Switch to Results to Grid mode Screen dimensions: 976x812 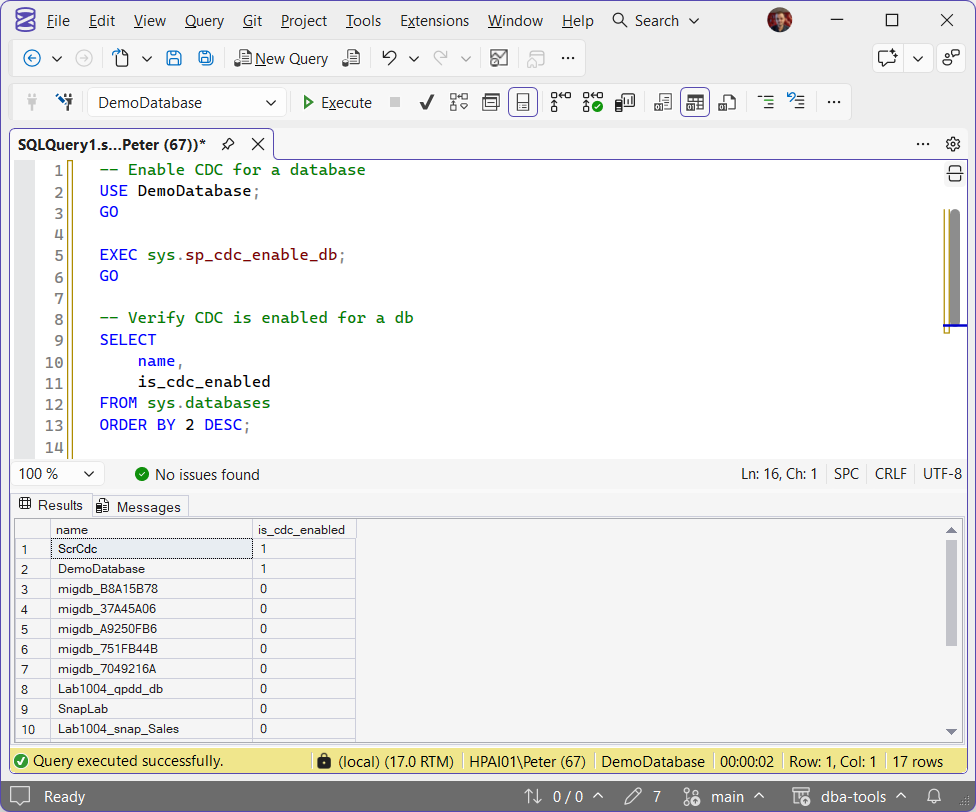click(x=695, y=102)
